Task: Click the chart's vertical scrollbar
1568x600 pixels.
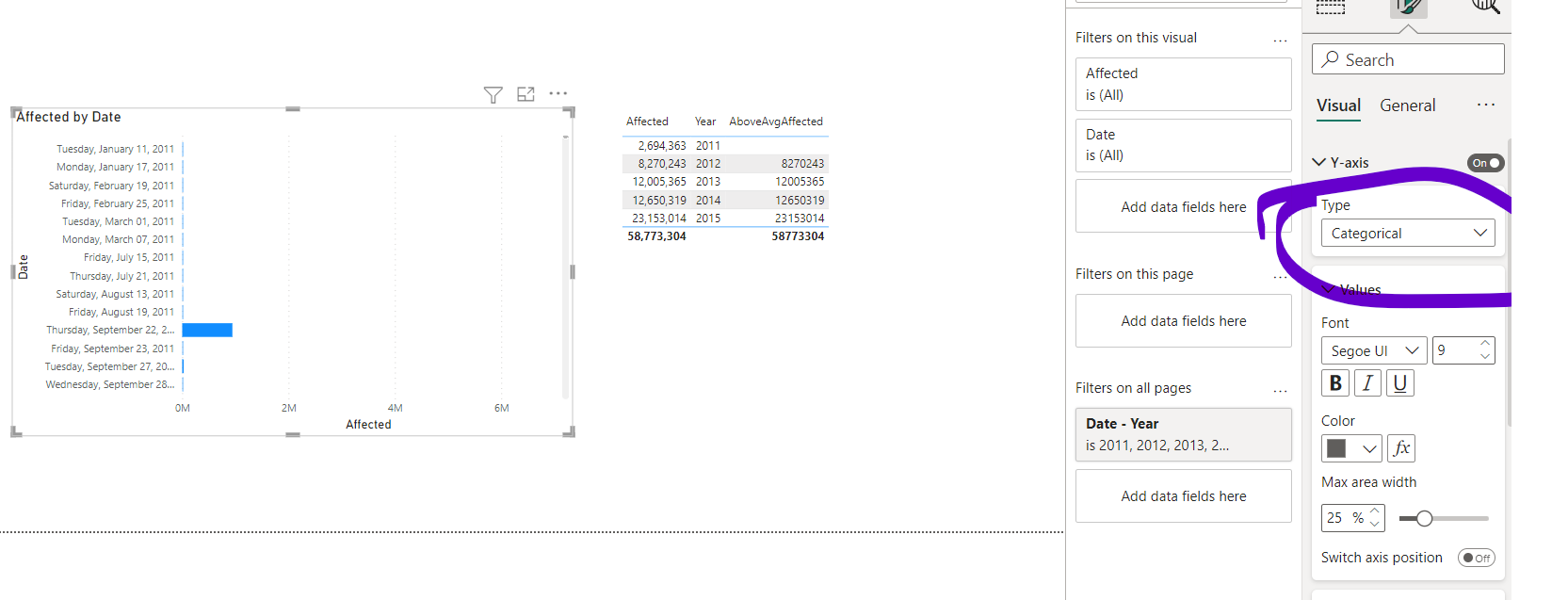Action: (565, 266)
